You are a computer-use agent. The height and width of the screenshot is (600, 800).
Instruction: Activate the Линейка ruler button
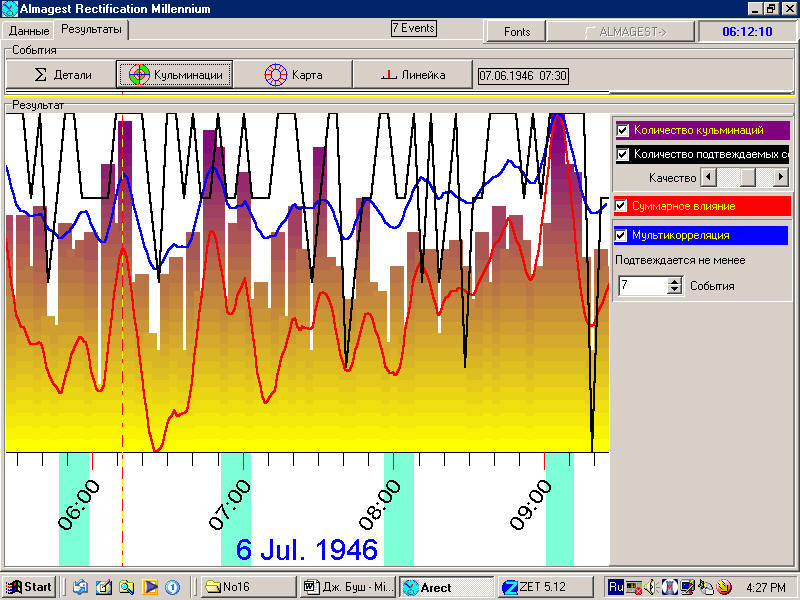tap(413, 74)
